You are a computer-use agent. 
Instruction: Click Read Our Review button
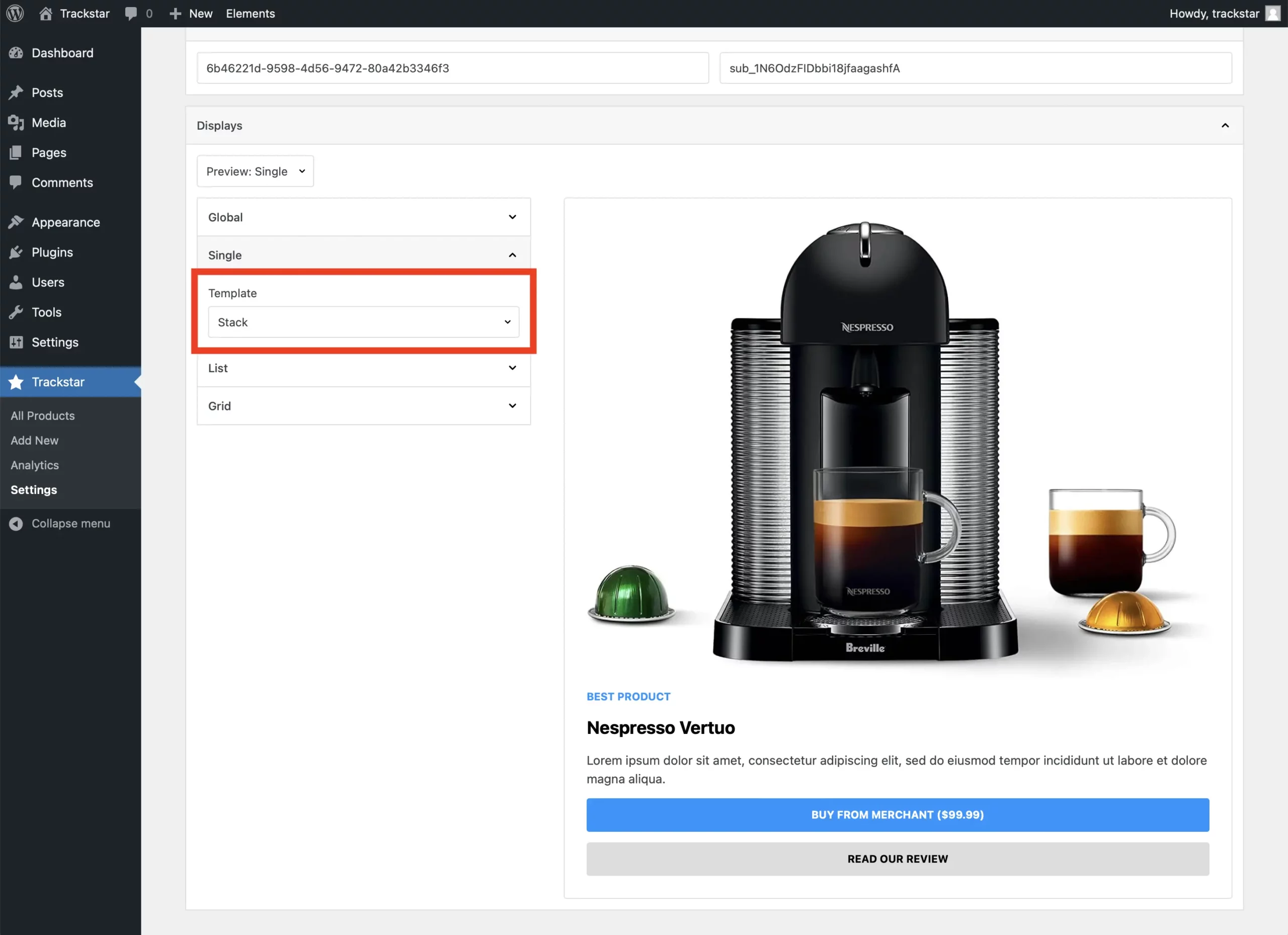(897, 859)
